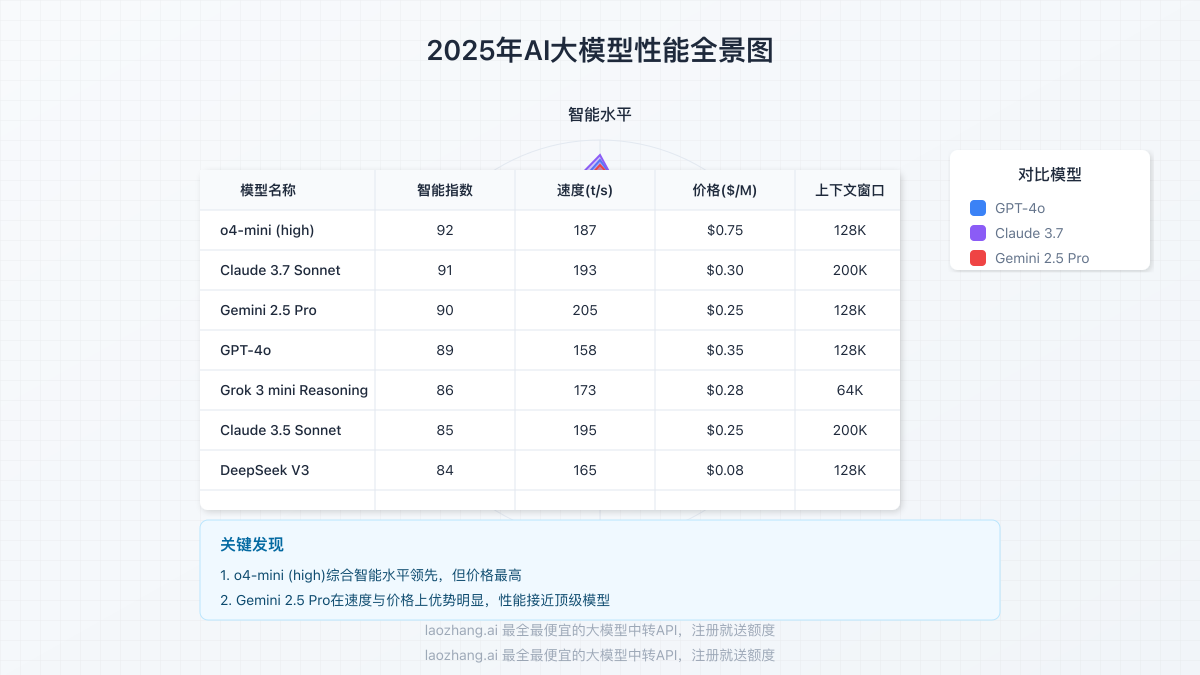Select the Gemini 2.5 Pro table row name
1200x675 pixels.
point(268,310)
